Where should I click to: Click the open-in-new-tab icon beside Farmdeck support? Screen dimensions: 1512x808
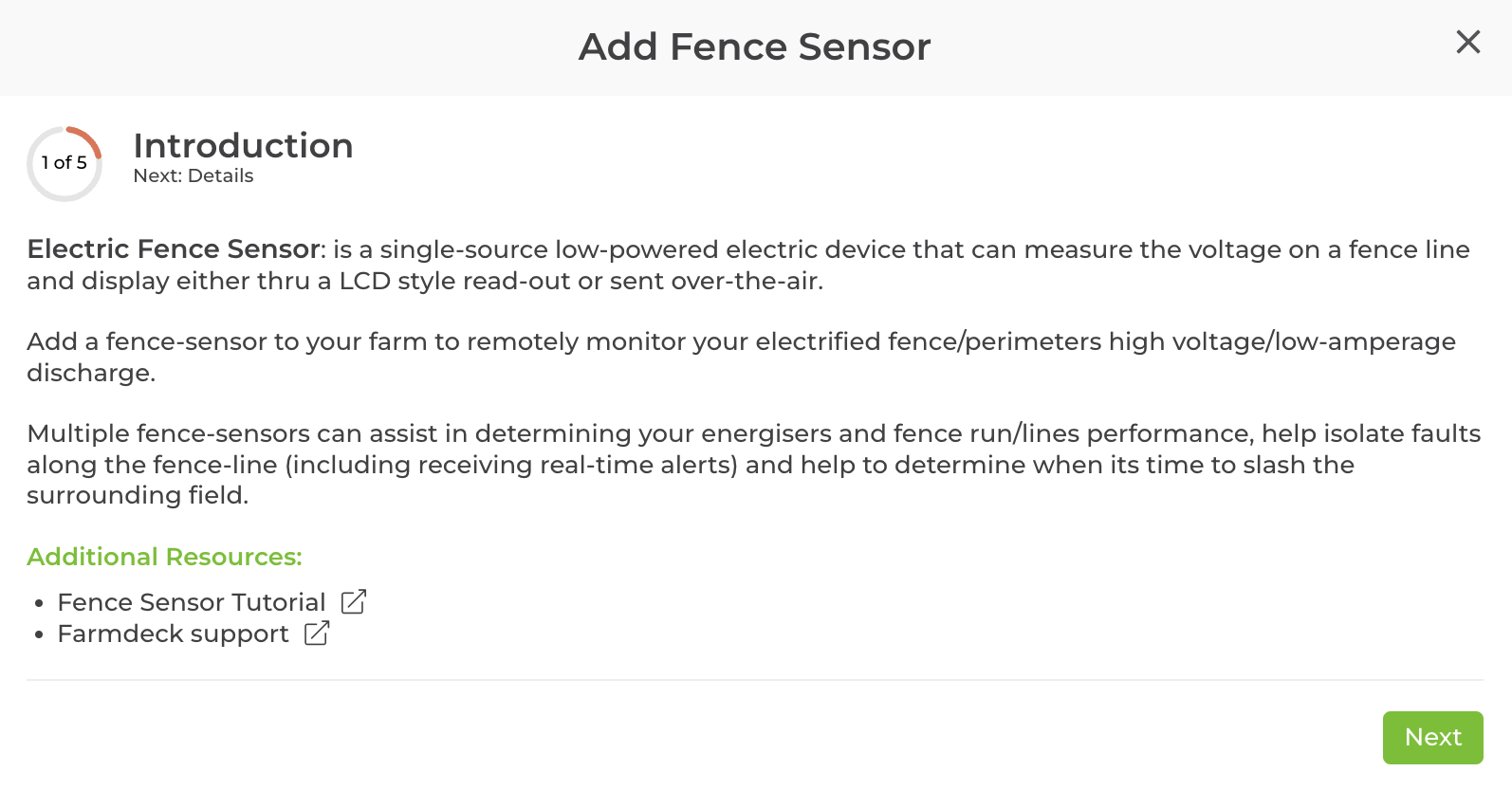[x=317, y=634]
